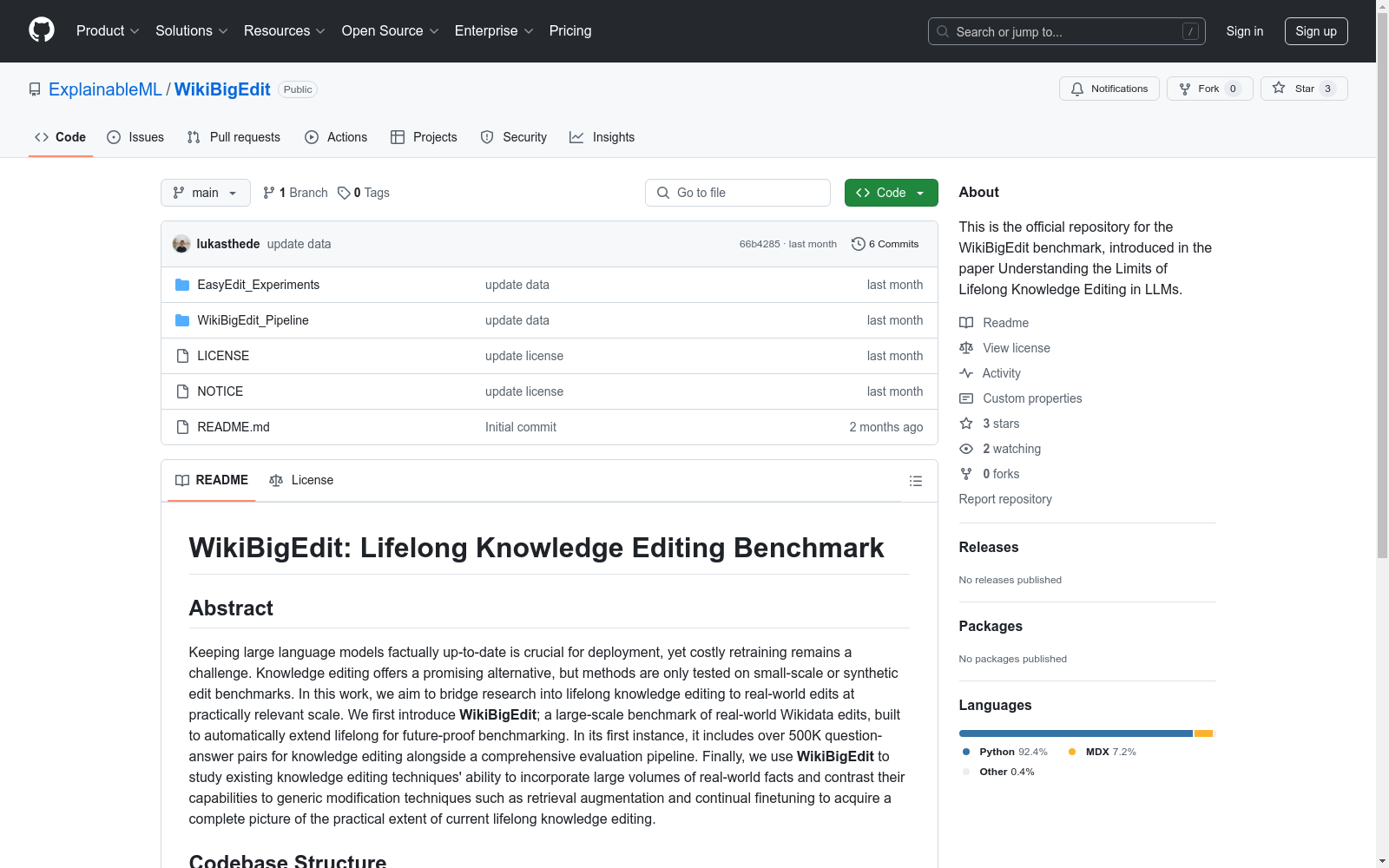Click the Sign up button
Screen dimensions: 1389x868
1316,31
